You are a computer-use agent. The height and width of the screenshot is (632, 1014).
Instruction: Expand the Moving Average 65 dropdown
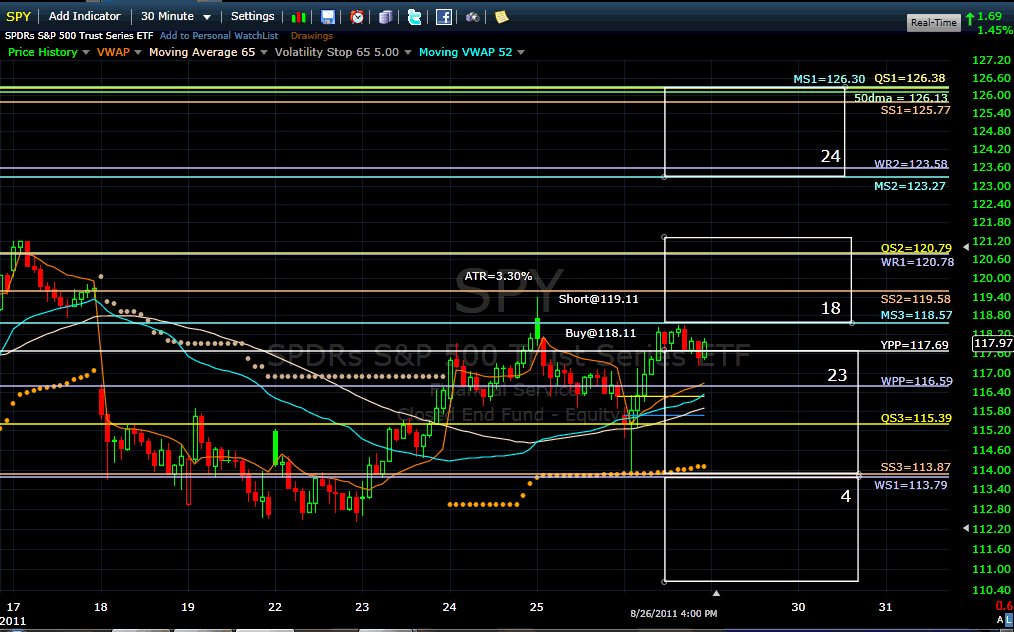pos(264,52)
